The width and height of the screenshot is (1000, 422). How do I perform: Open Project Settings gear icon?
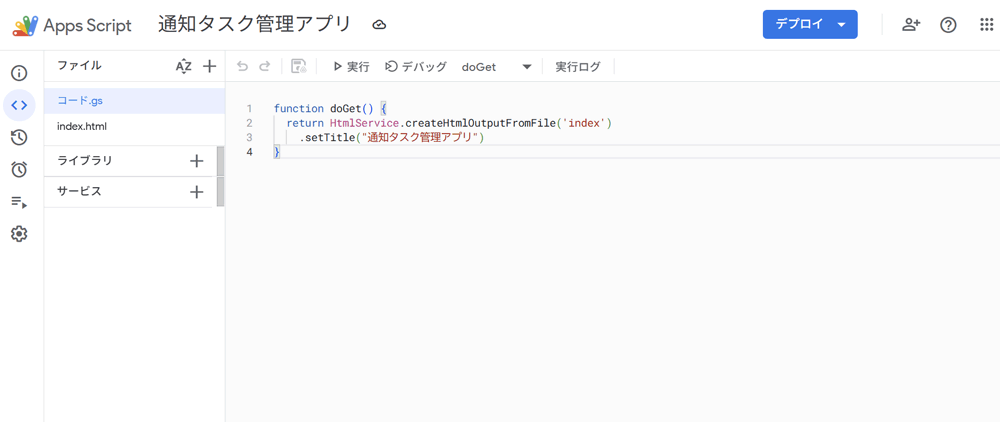click(x=19, y=234)
